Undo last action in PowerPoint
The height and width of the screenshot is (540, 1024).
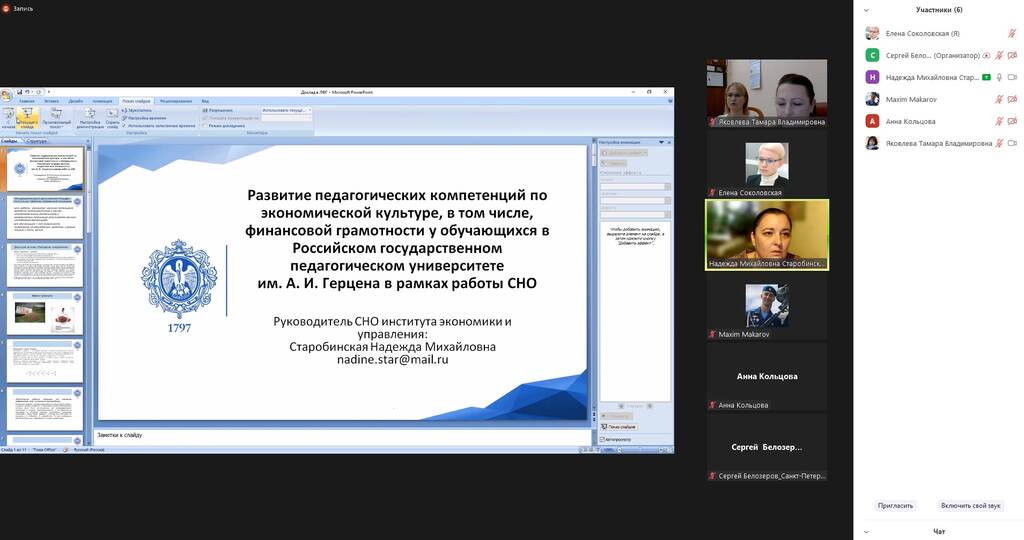click(27, 92)
